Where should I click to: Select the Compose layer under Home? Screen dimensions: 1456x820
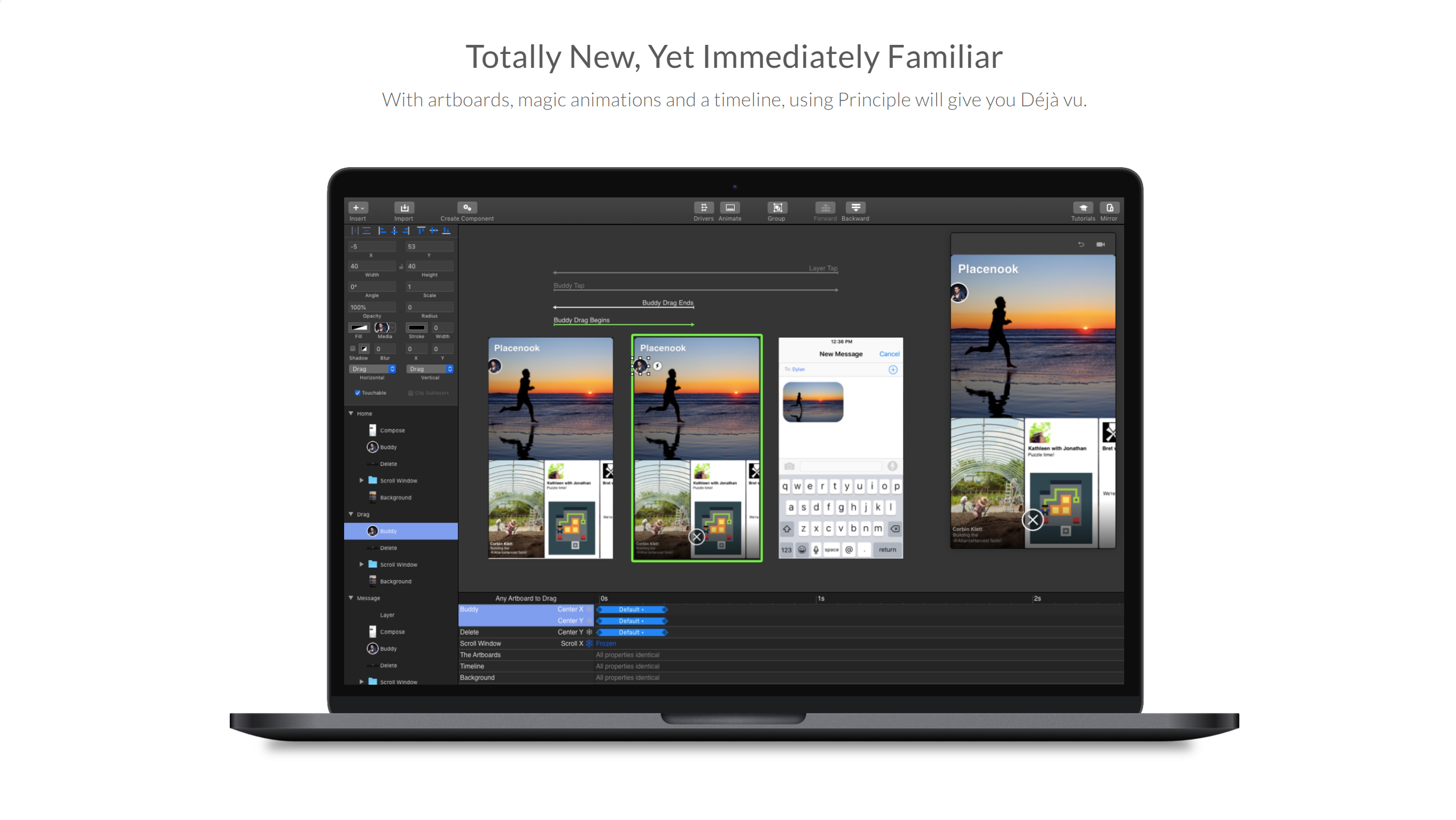click(392, 431)
